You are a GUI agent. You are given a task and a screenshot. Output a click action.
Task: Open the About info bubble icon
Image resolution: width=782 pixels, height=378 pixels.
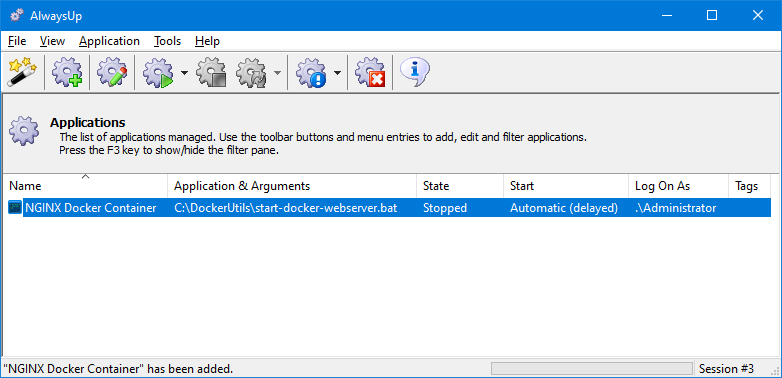(x=414, y=73)
